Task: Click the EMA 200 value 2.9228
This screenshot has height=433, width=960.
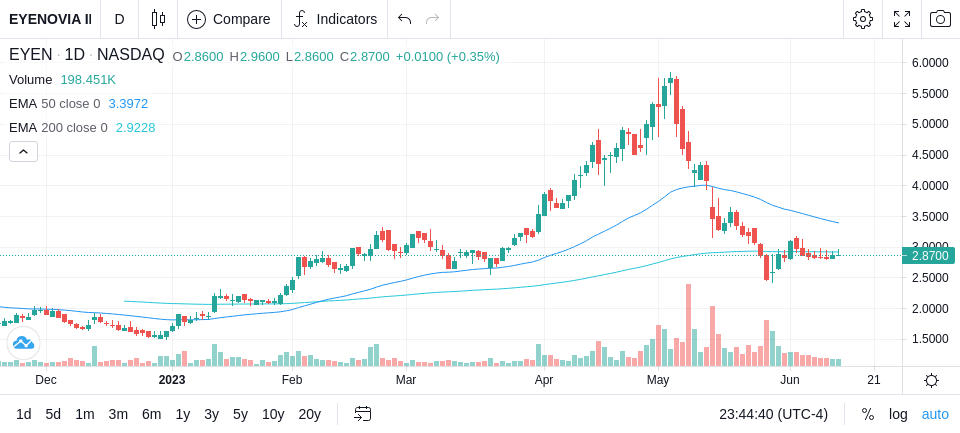Action: 135,127
